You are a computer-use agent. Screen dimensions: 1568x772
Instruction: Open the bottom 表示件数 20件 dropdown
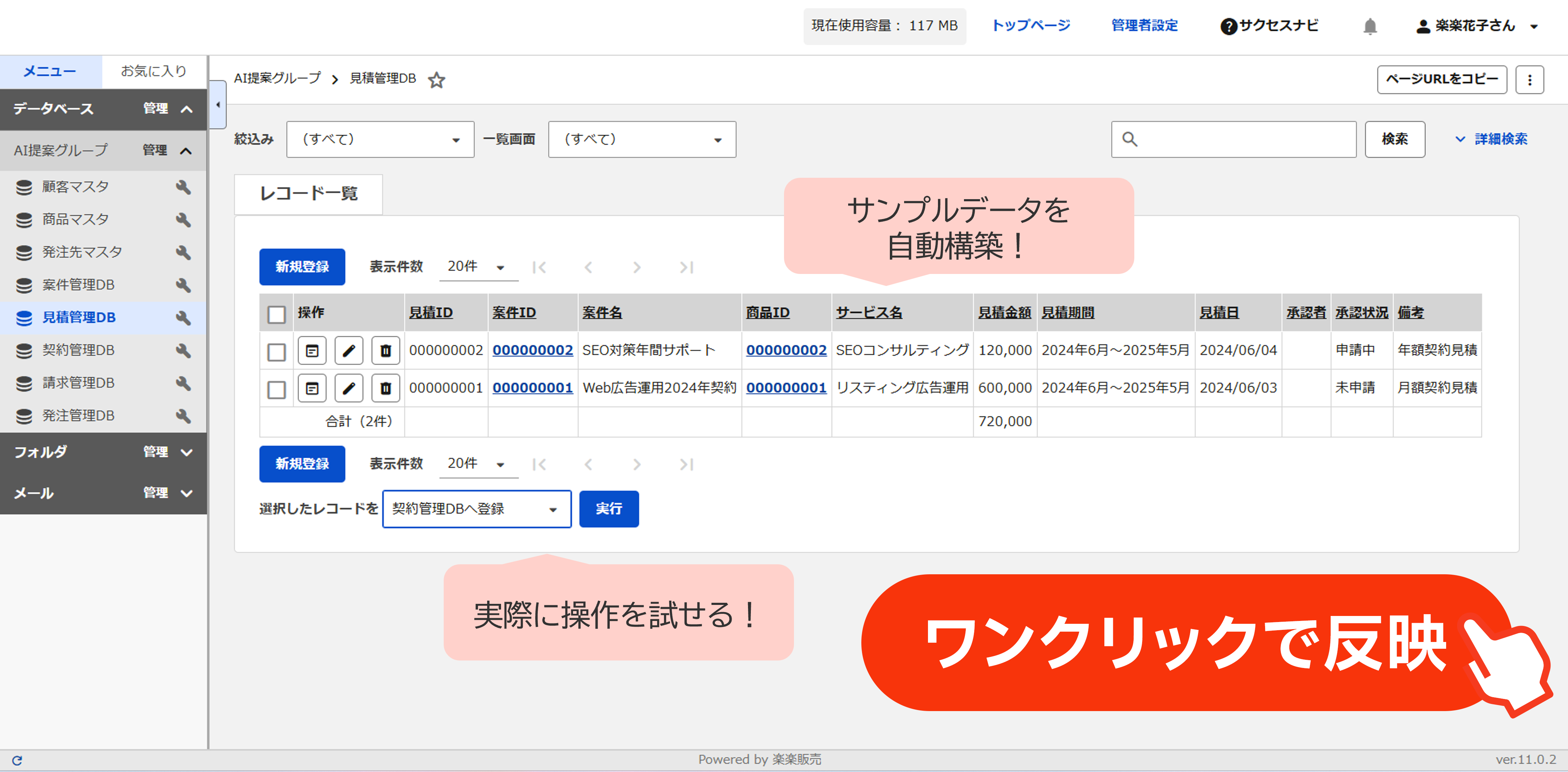479,463
